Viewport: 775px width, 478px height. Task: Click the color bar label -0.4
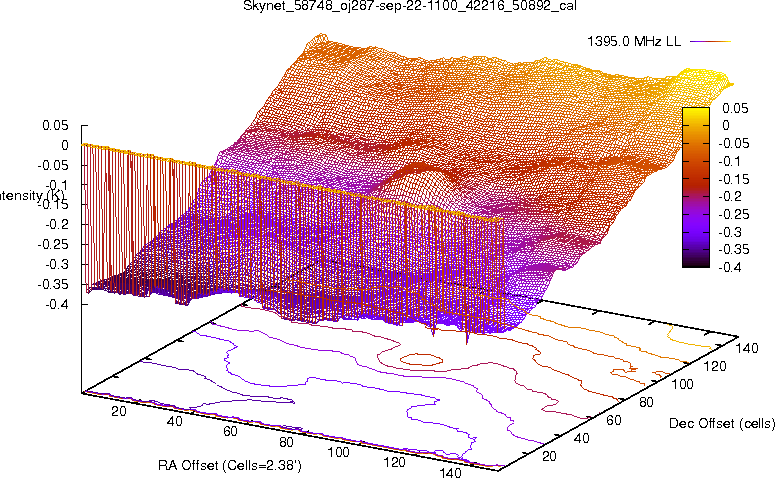(x=730, y=267)
